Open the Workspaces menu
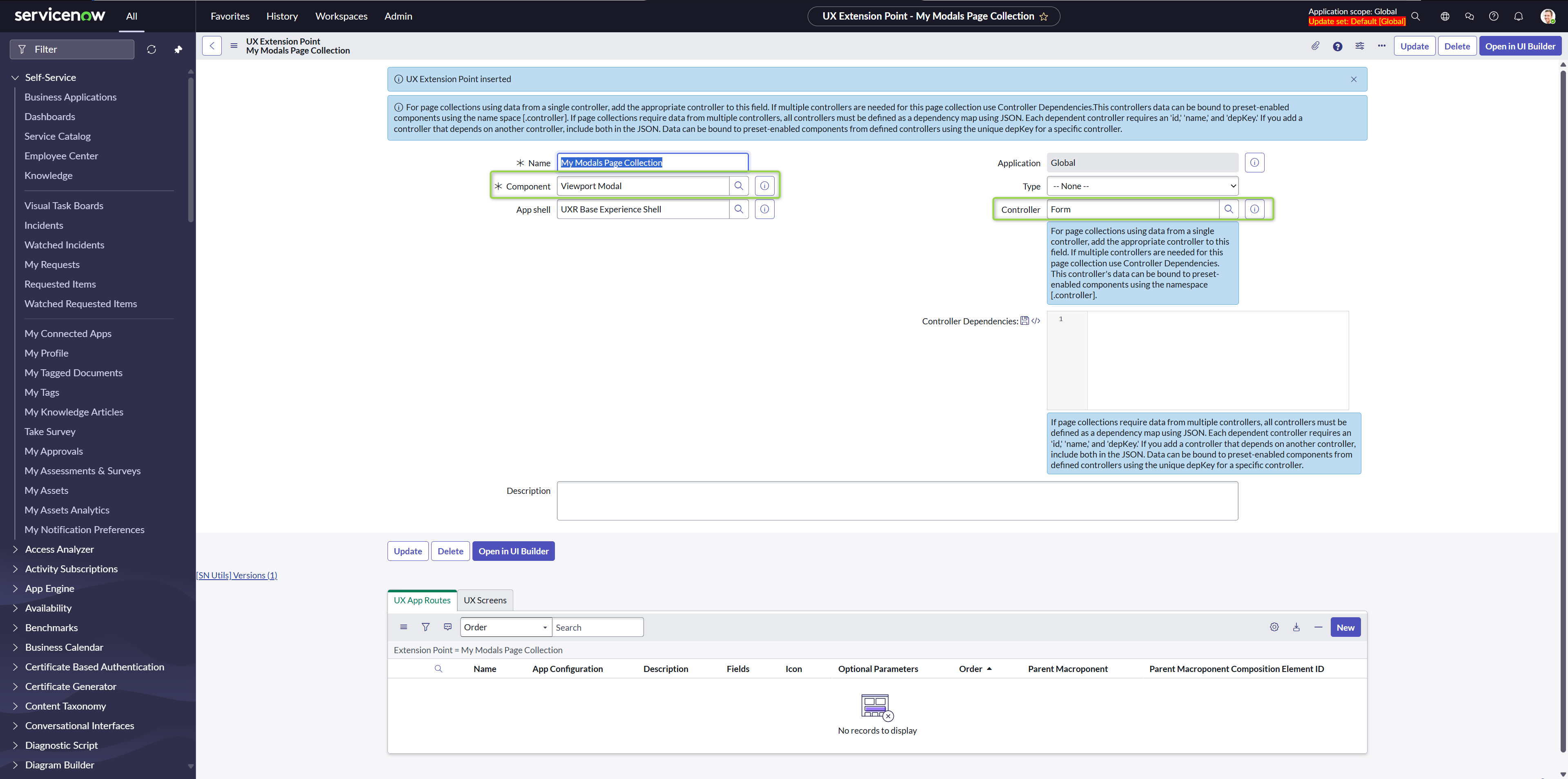 pos(341,16)
